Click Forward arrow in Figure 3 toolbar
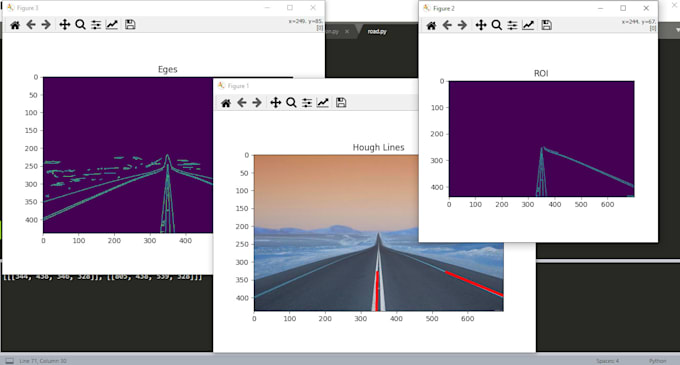Viewport: 680px width, 365px height. pyautogui.click(x=46, y=25)
